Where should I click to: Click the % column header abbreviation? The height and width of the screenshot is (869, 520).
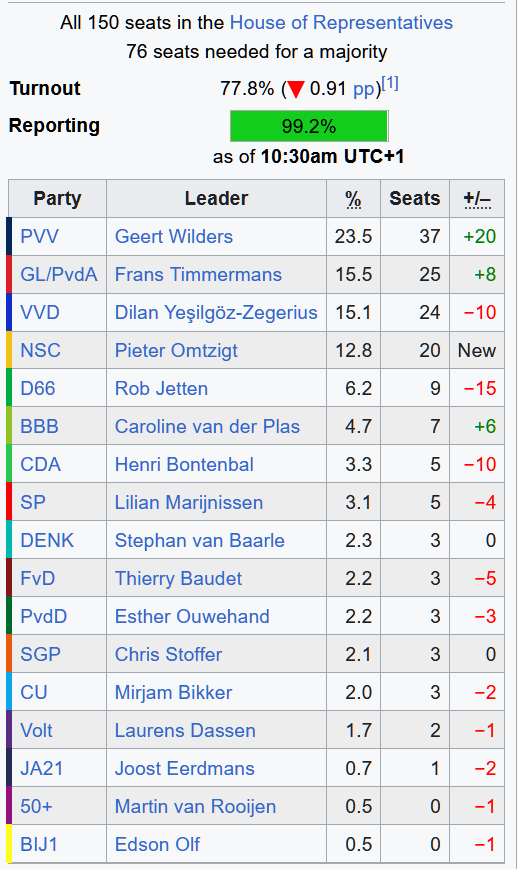click(353, 198)
